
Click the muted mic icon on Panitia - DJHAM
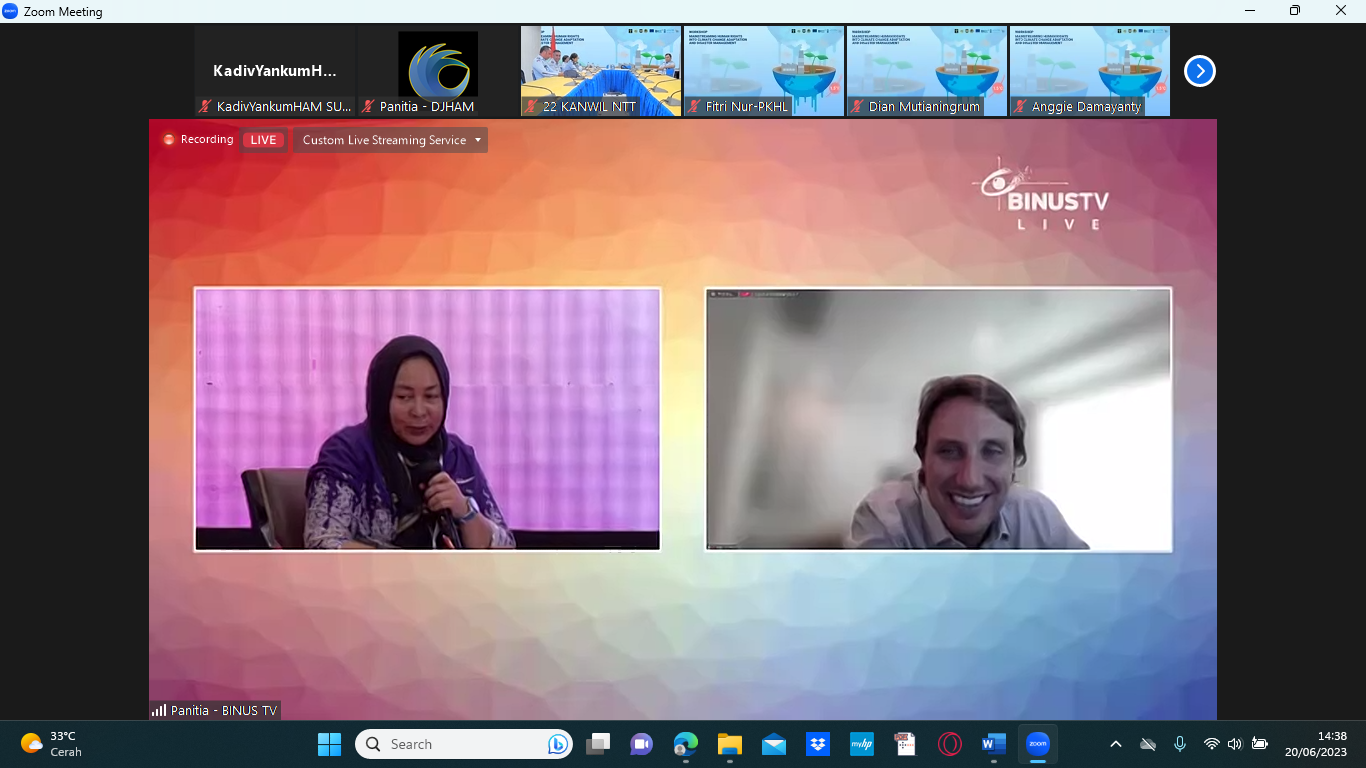point(369,106)
